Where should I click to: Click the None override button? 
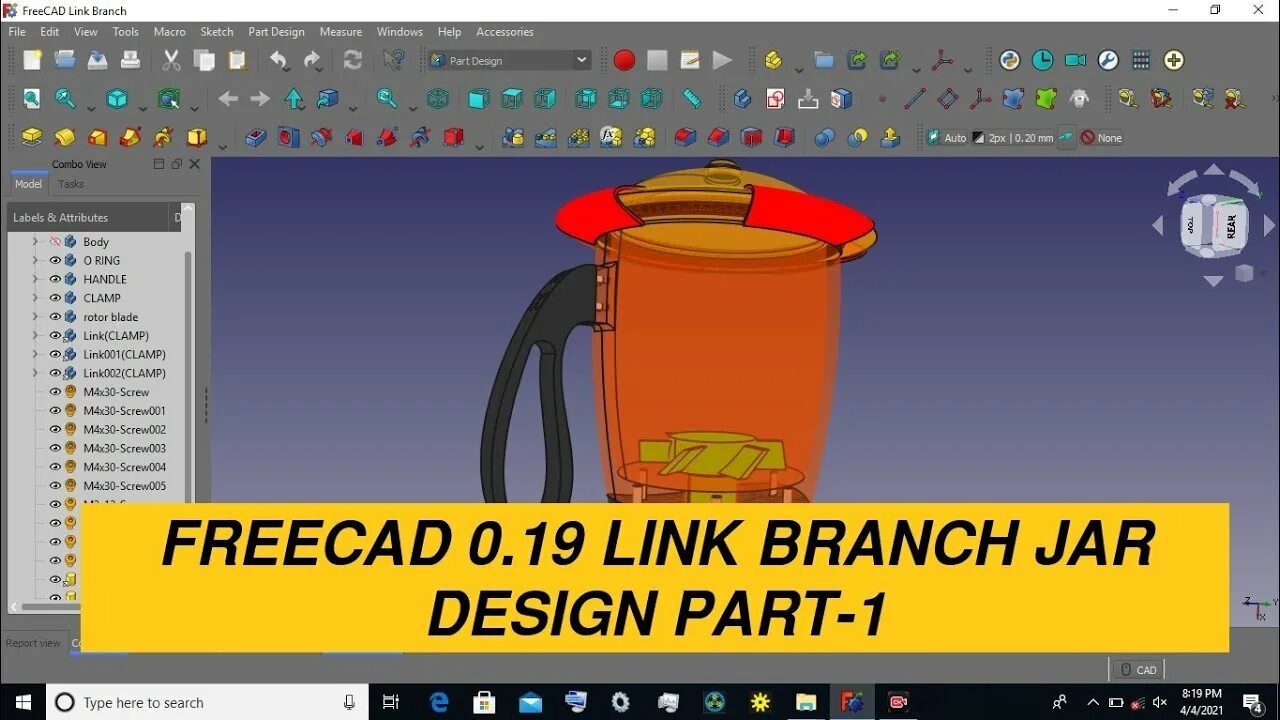1101,138
